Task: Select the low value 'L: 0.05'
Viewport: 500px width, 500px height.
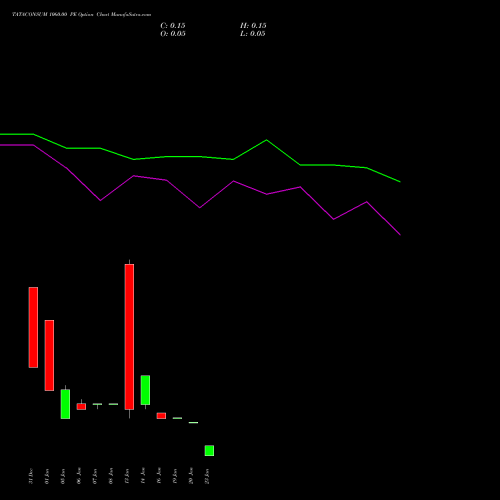Action: pos(253,34)
